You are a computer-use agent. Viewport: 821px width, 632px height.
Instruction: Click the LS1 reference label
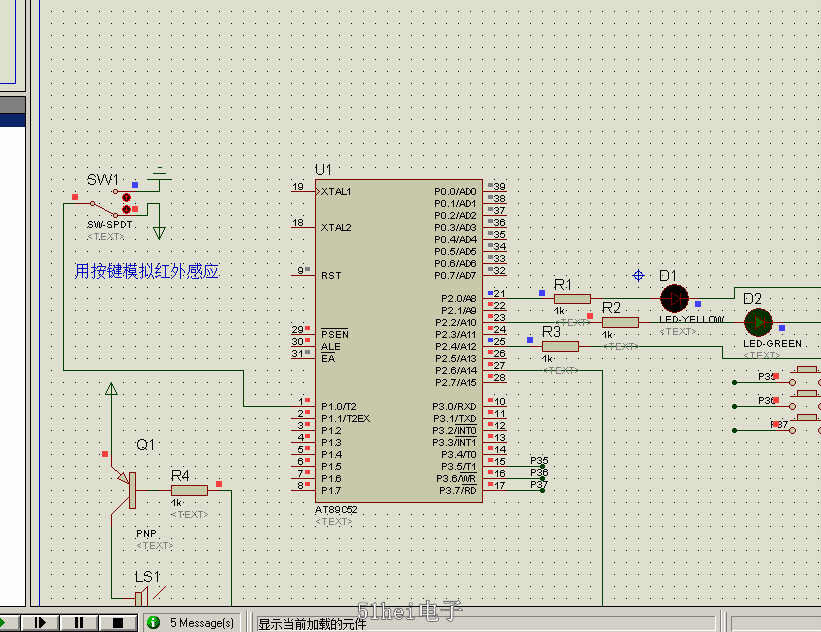(147, 577)
